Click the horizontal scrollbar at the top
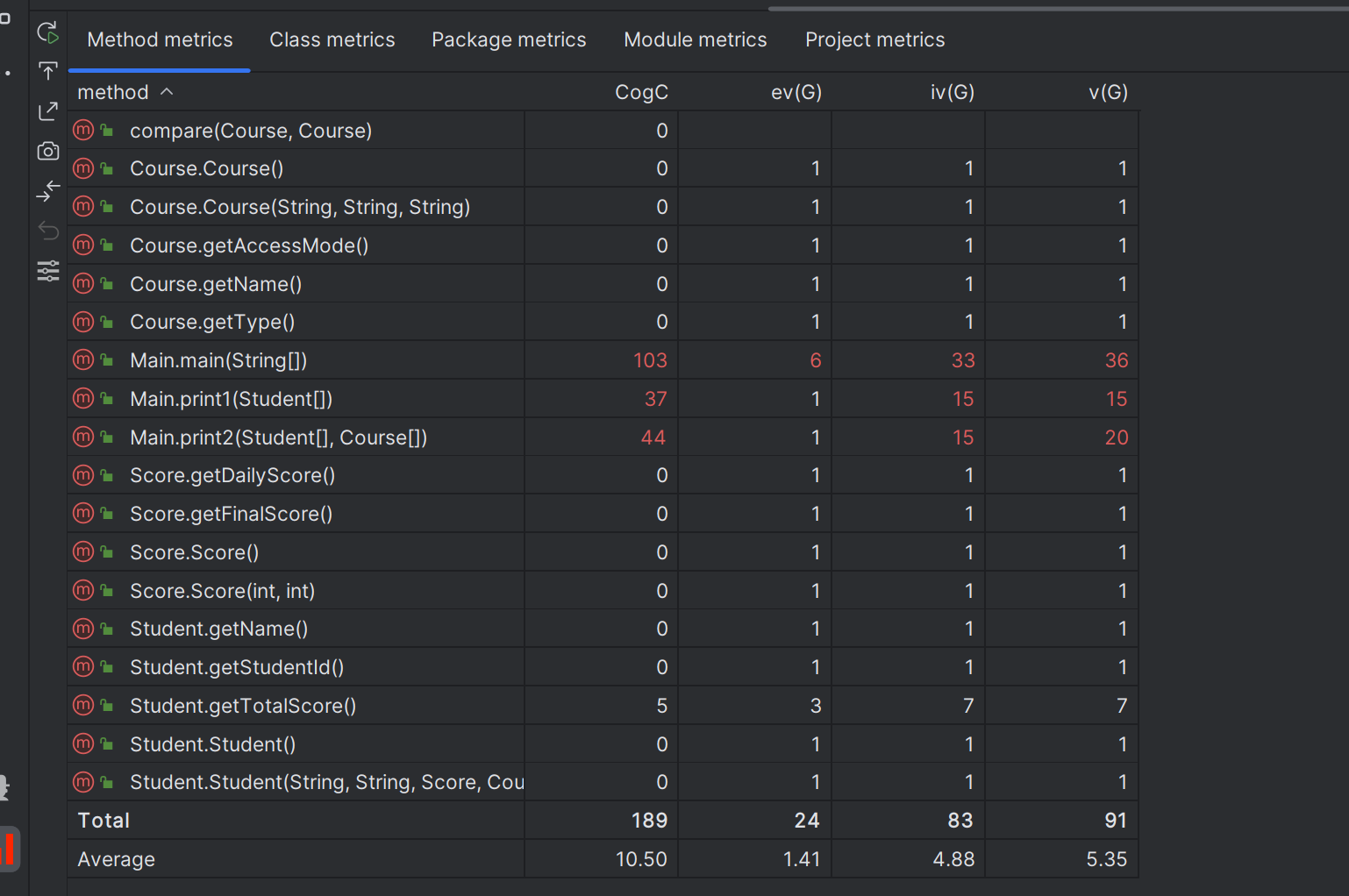 [x=1053, y=9]
